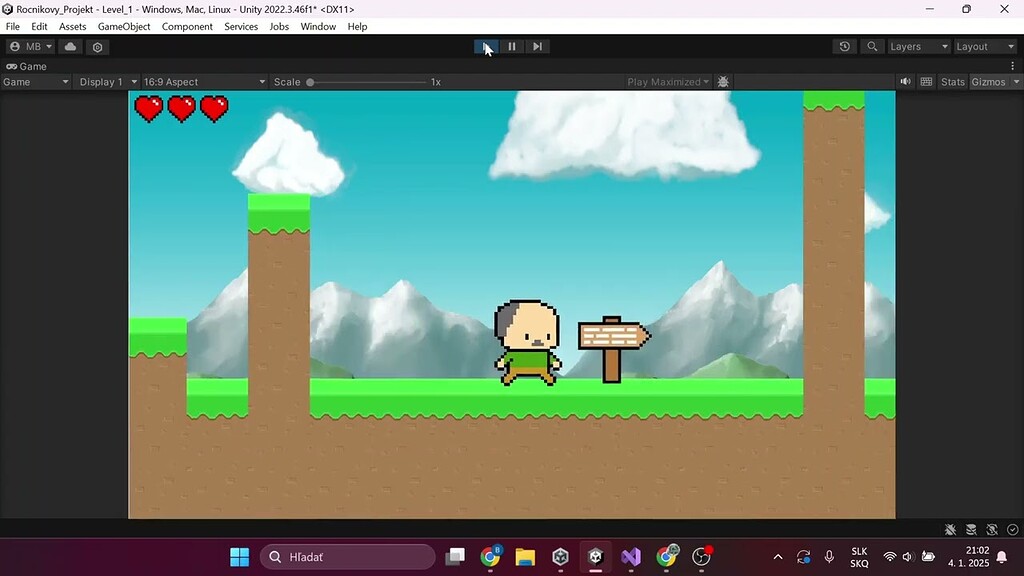Launch Visual Studio Code from the taskbar
The width and height of the screenshot is (1024, 576).
(631, 556)
